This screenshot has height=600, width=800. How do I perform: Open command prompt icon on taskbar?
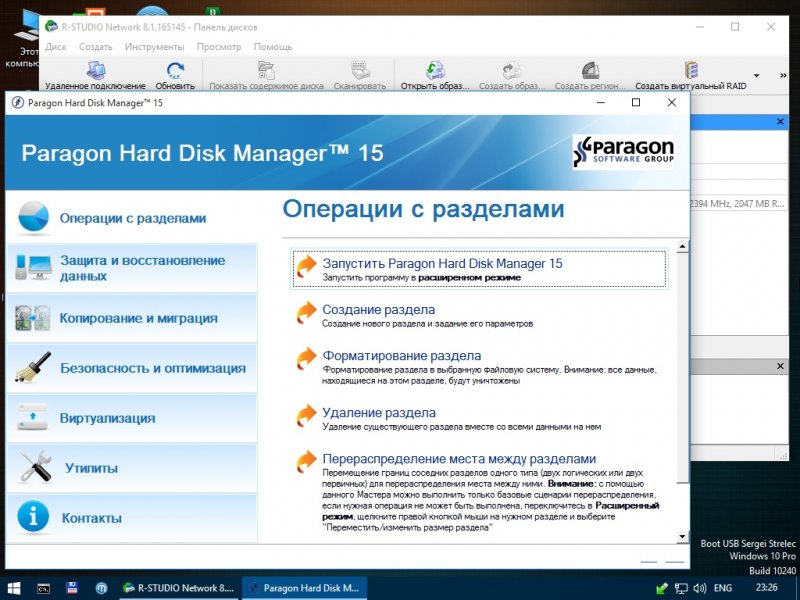[43, 588]
